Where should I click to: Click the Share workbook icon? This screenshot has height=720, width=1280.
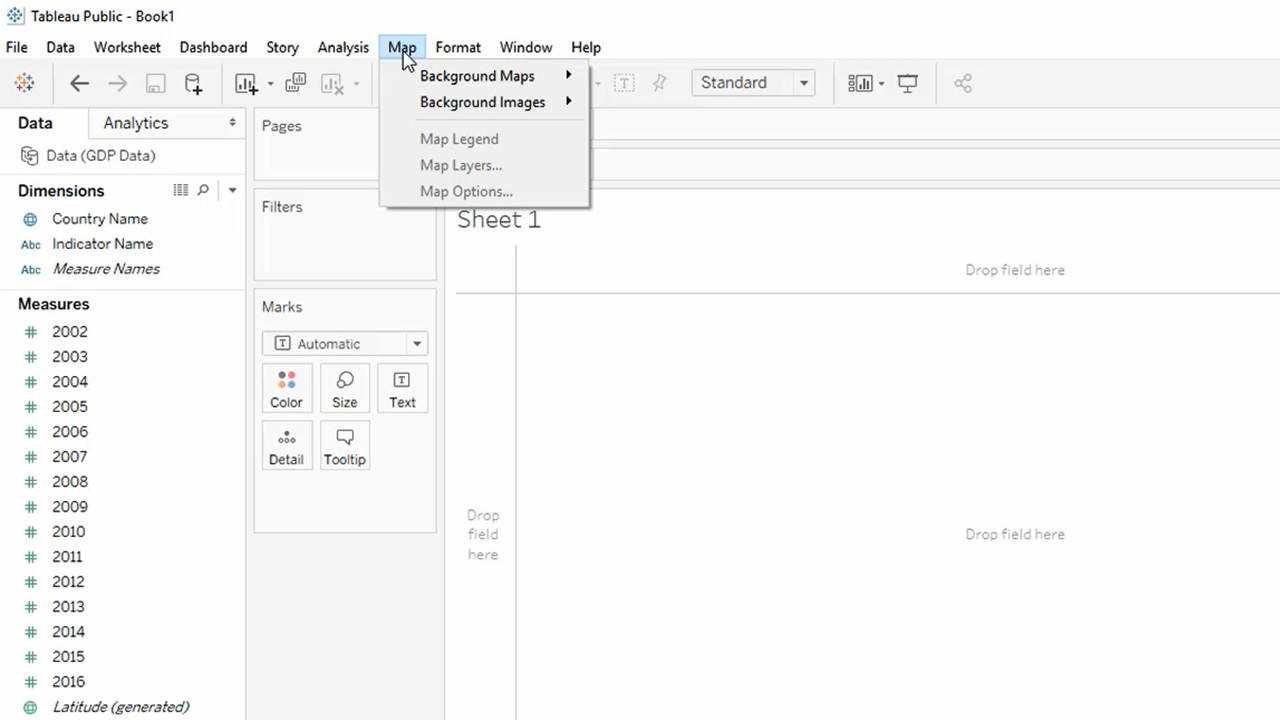coord(963,84)
